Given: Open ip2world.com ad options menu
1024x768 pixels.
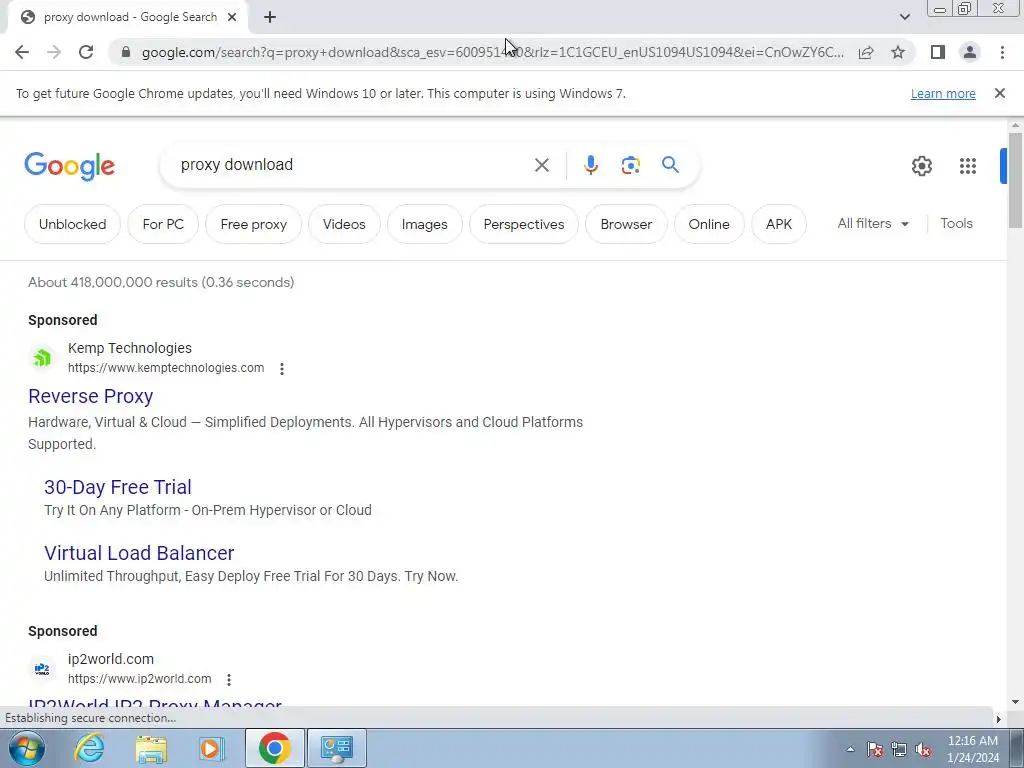Looking at the screenshot, I should click(x=229, y=680).
